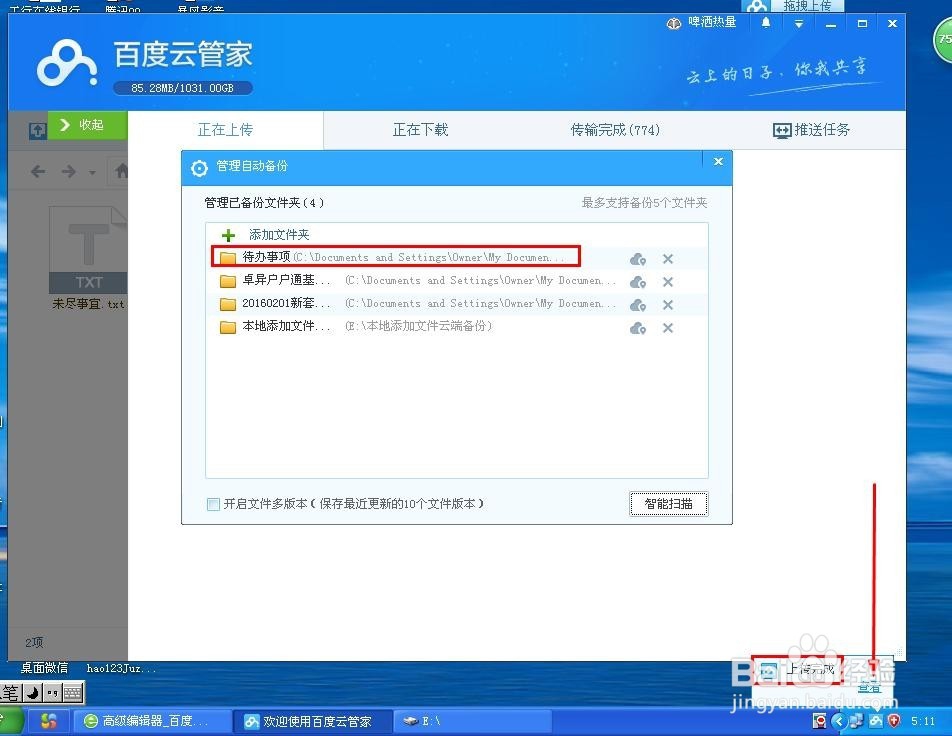Click the 查看 link in upload complete popup
Screen dimensions: 952x736
(868, 687)
